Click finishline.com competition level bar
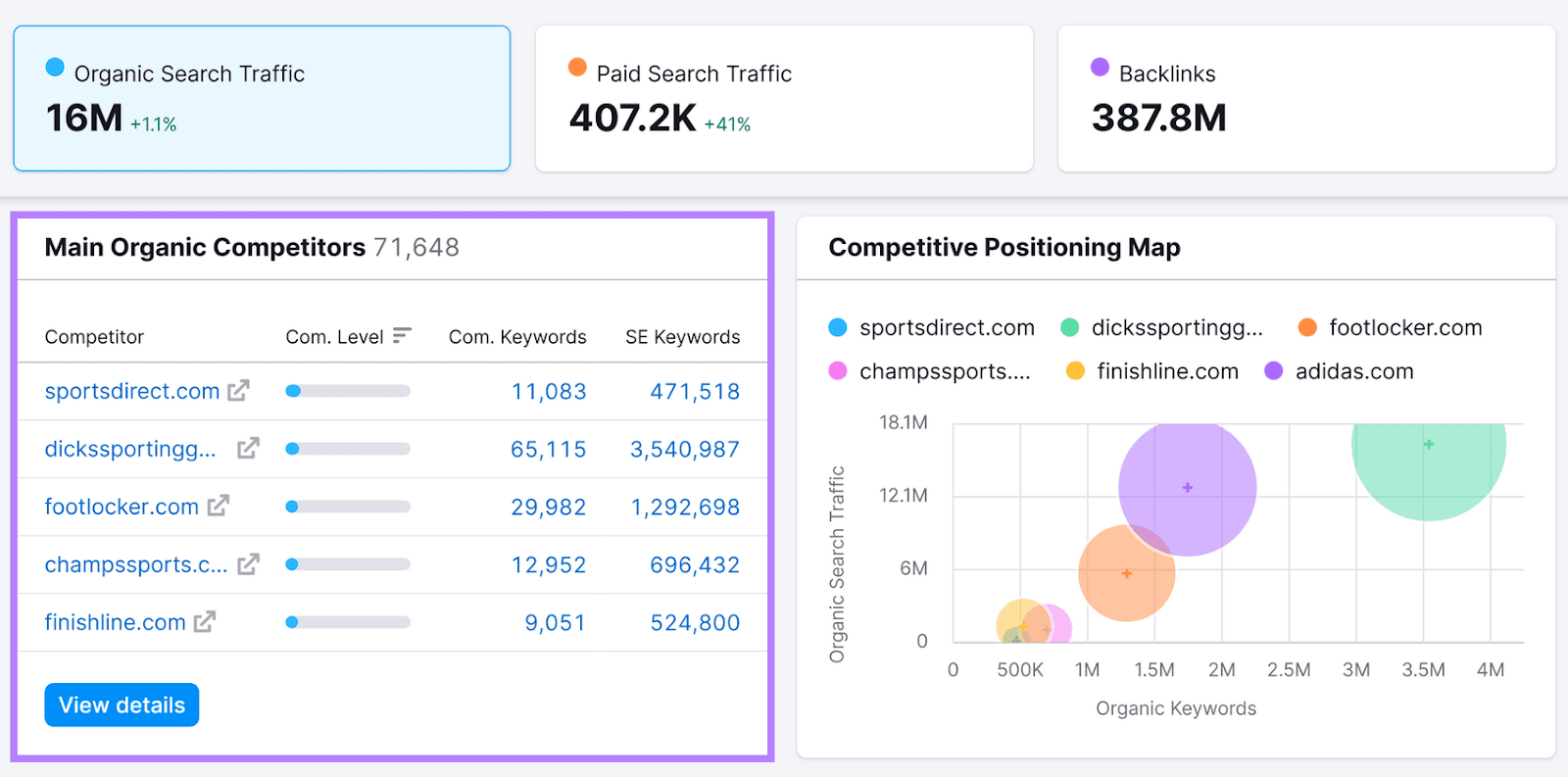 pos(348,622)
